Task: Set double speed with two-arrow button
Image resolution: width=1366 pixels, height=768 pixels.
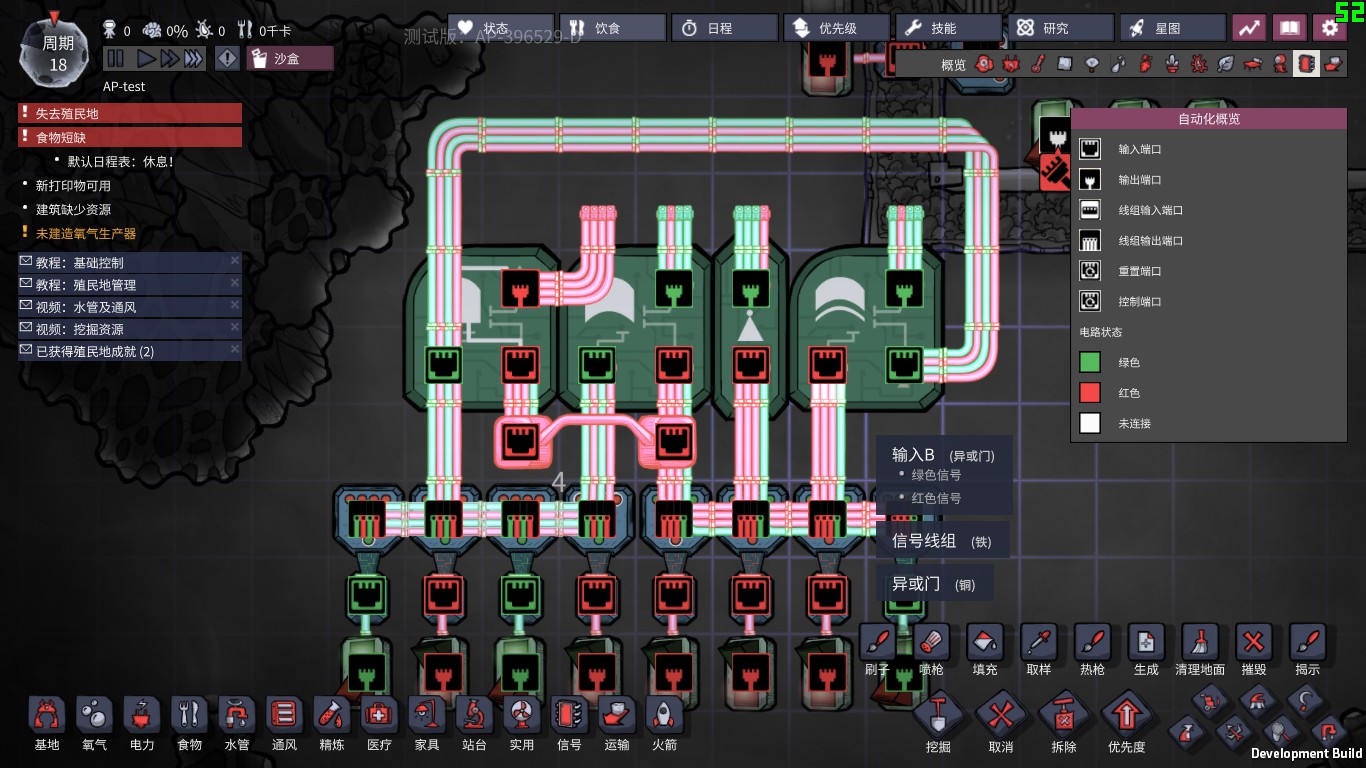Action: pyautogui.click(x=168, y=58)
